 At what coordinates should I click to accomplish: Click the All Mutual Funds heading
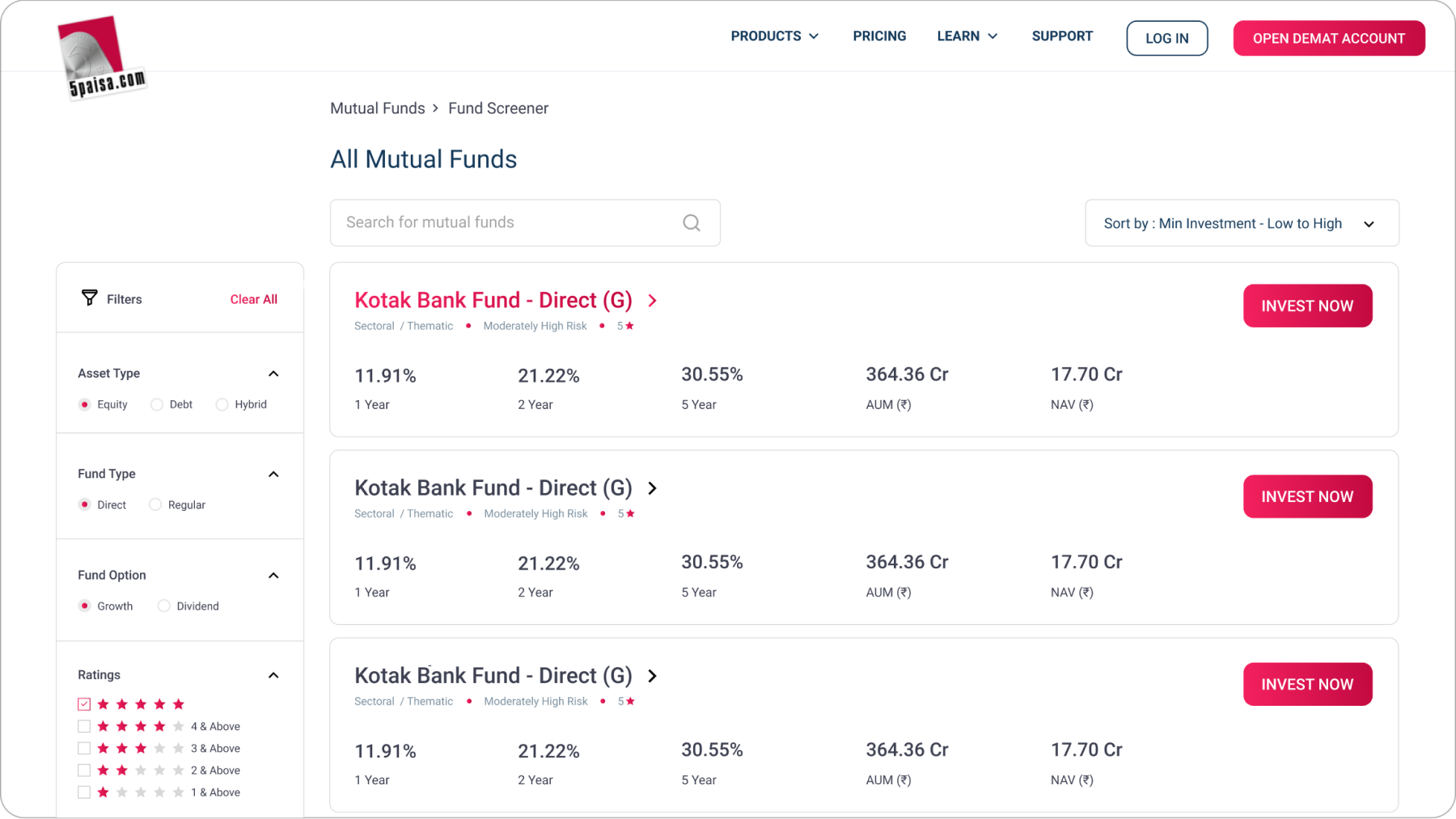423,159
